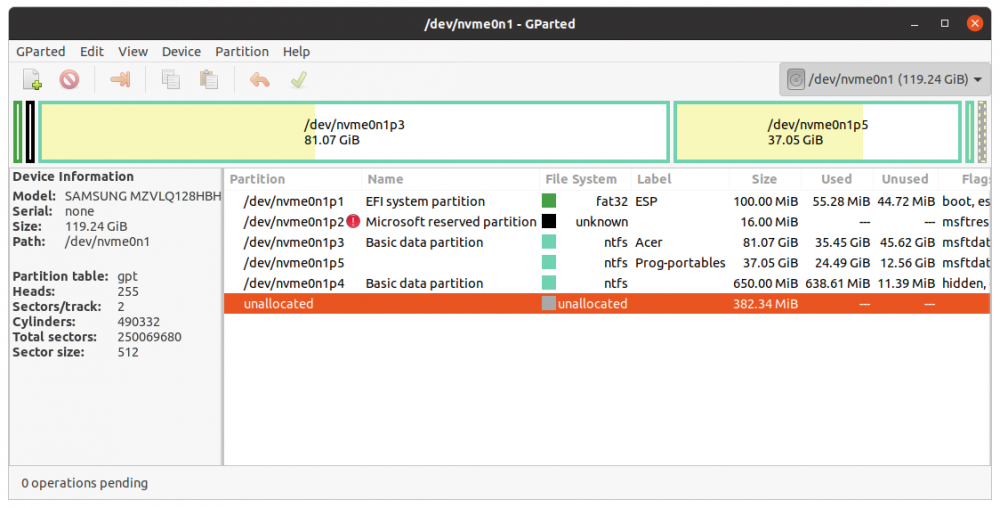Screen dimensions: 1000x508
Task: Select the /dev/nvme0n1p3 graphical partition block
Action: coord(354,132)
